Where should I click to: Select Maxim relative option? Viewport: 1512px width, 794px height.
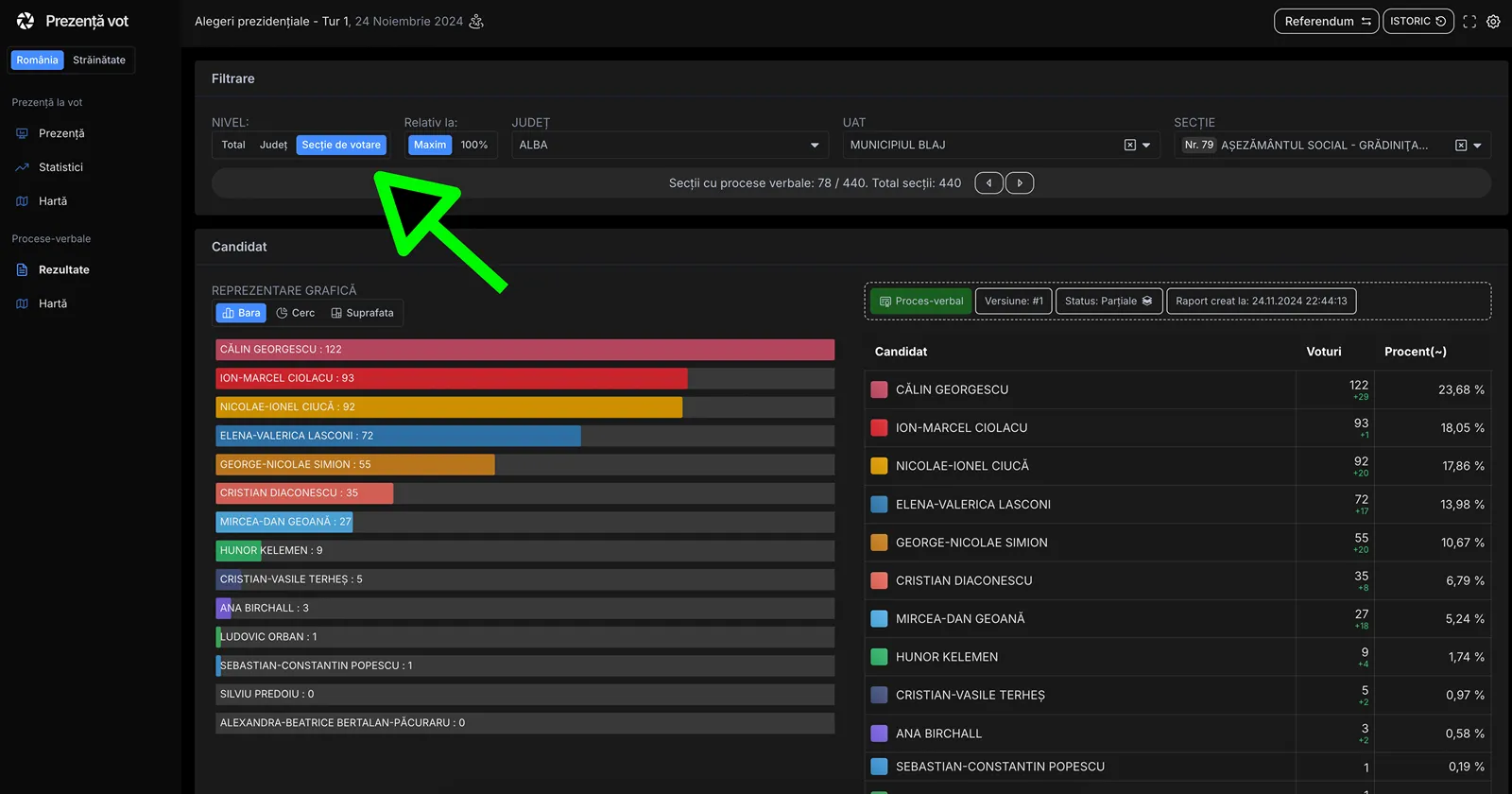(430, 145)
